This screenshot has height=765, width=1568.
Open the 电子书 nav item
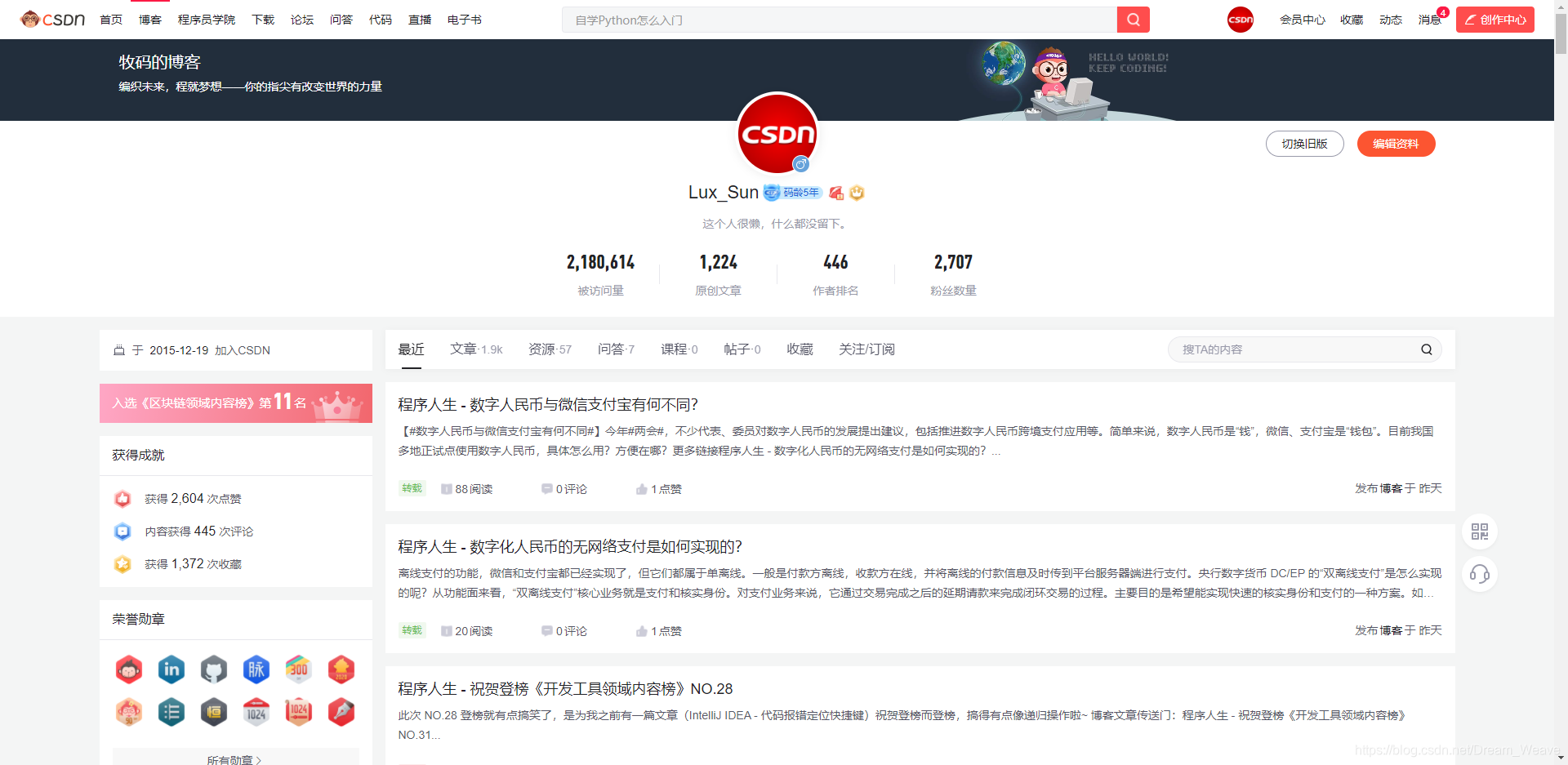click(465, 20)
